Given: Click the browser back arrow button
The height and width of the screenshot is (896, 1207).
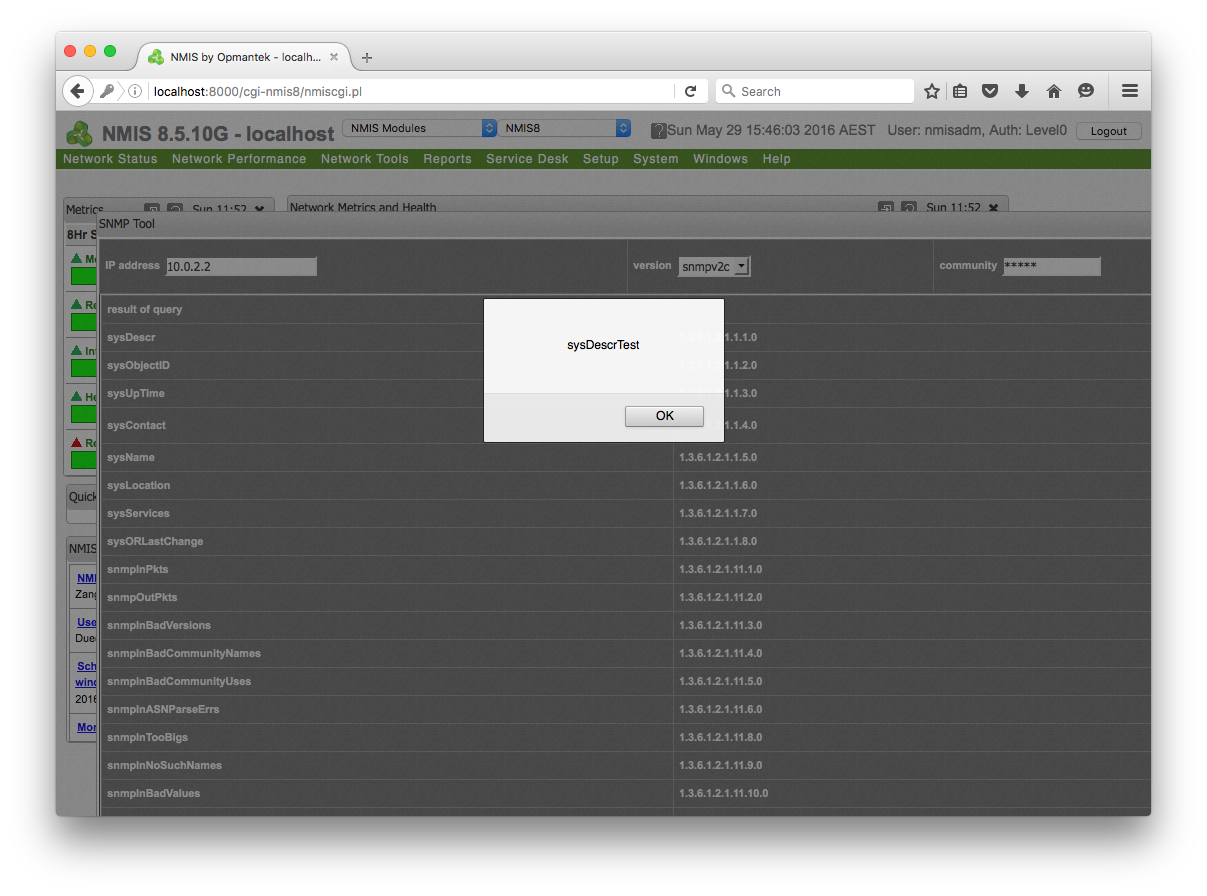Looking at the screenshot, I should pos(78,91).
